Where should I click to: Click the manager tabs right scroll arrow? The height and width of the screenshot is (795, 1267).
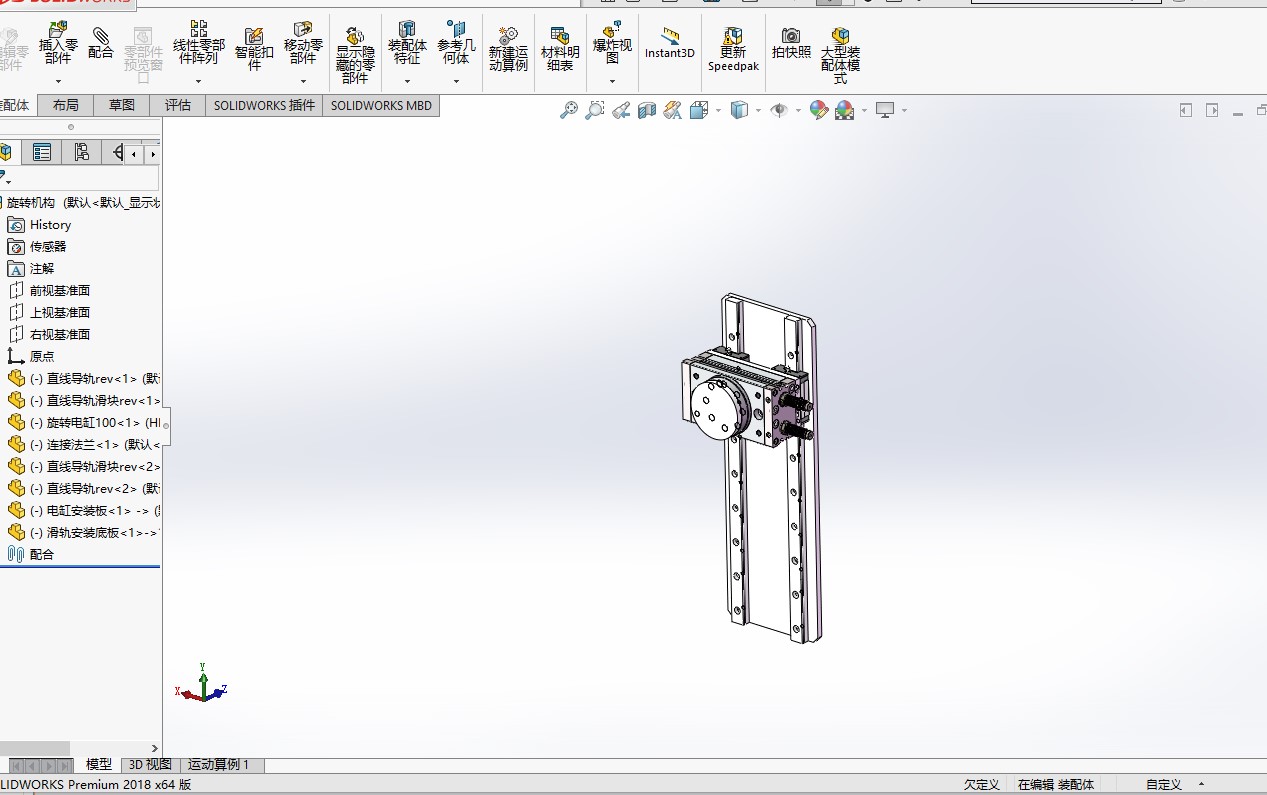[153, 154]
